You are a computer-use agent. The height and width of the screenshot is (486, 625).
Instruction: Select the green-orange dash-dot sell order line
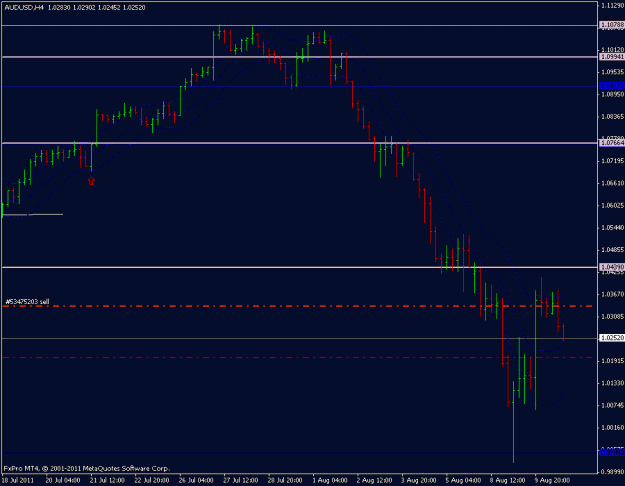click(298, 306)
